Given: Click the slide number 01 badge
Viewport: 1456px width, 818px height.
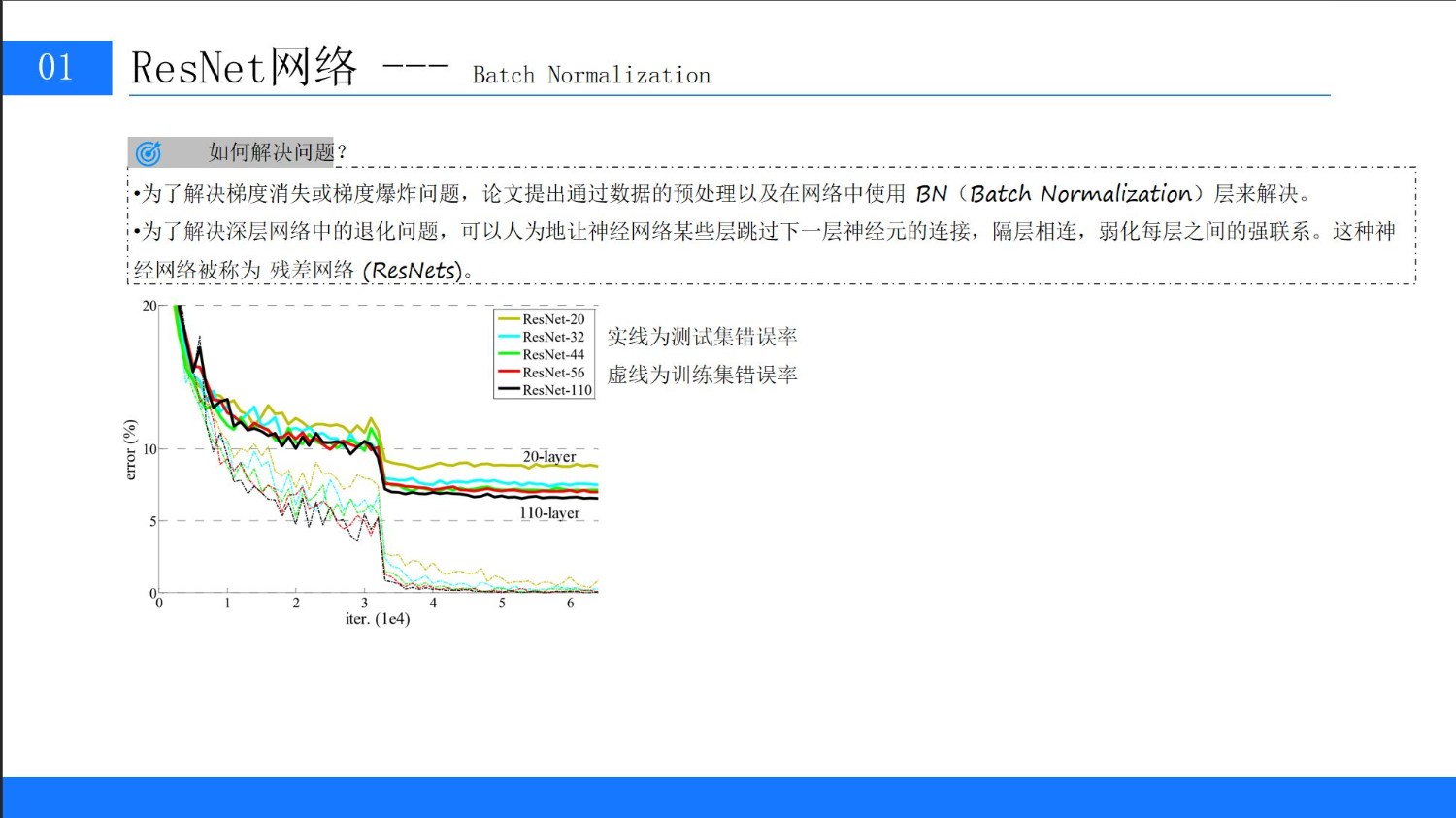Looking at the screenshot, I should point(56,68).
